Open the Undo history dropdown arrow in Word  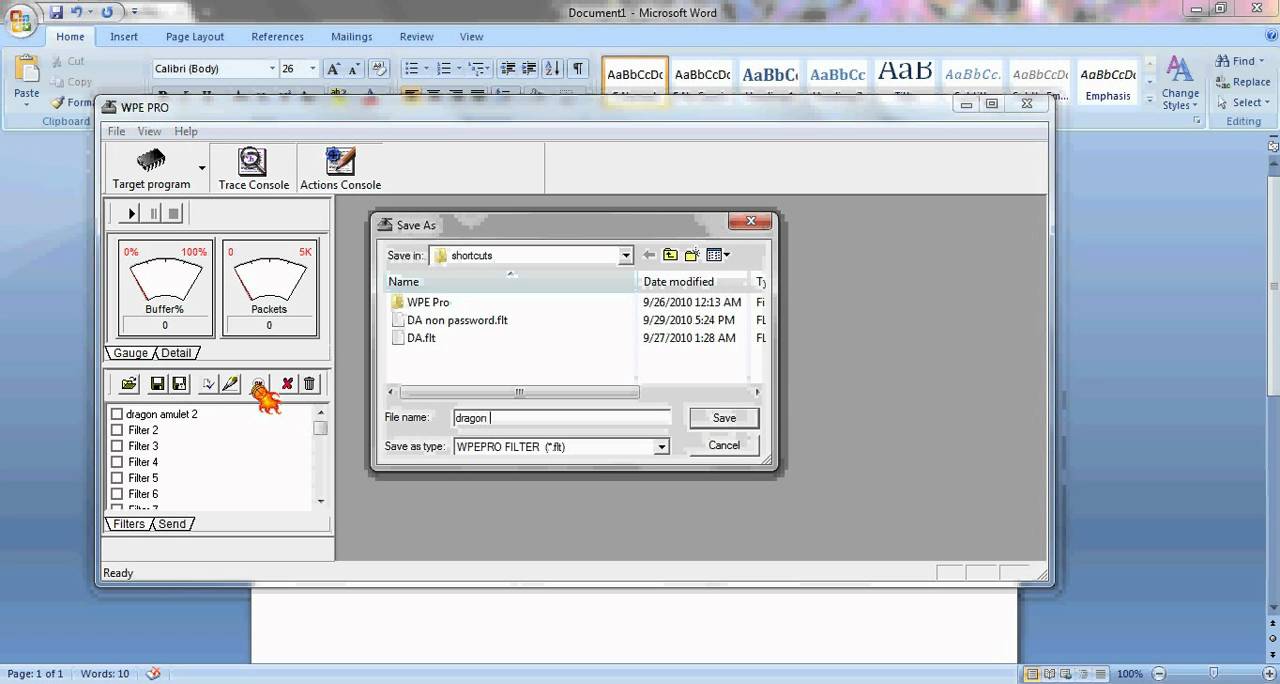90,12
